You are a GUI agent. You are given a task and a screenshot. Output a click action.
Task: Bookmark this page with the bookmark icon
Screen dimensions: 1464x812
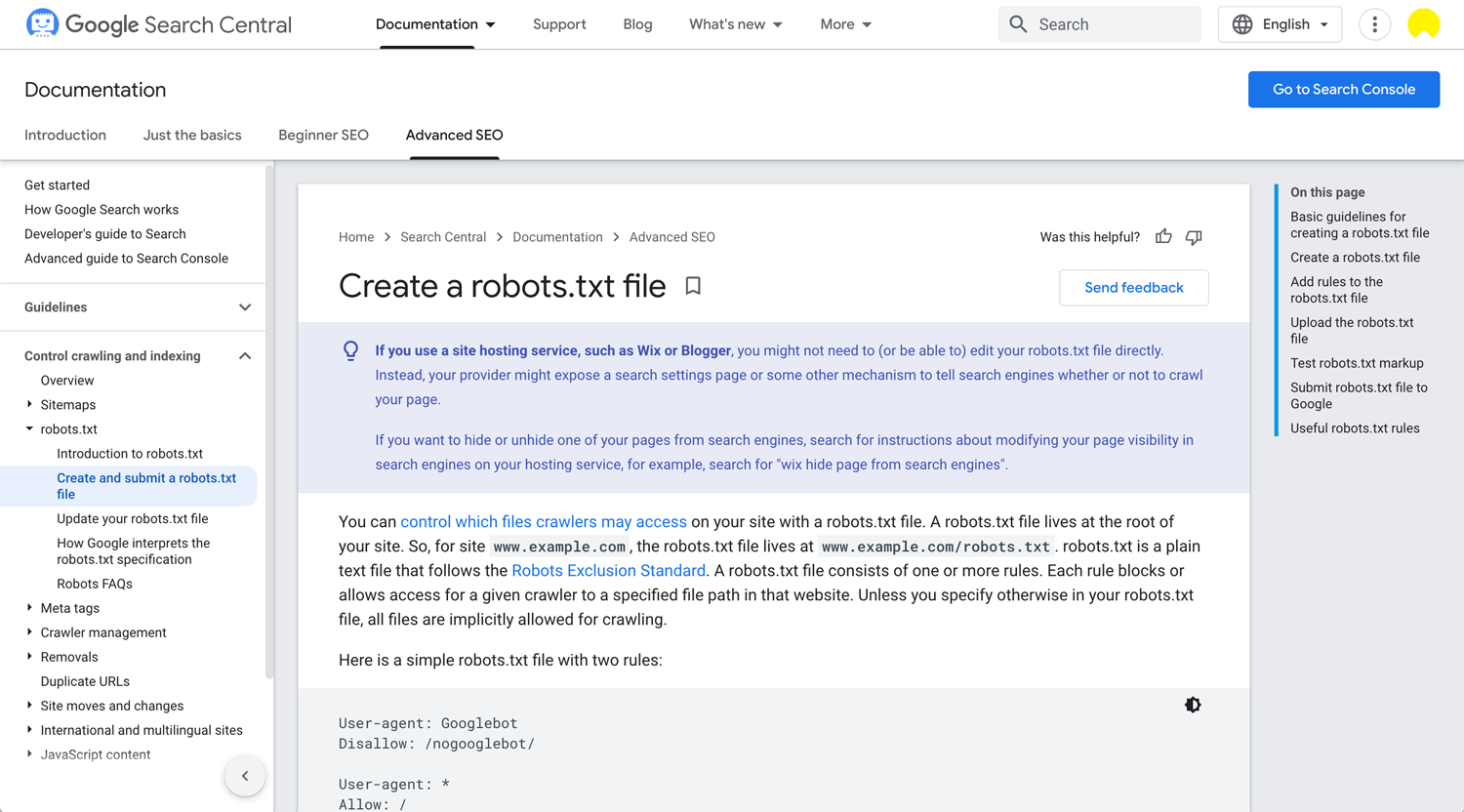pyautogui.click(x=693, y=286)
